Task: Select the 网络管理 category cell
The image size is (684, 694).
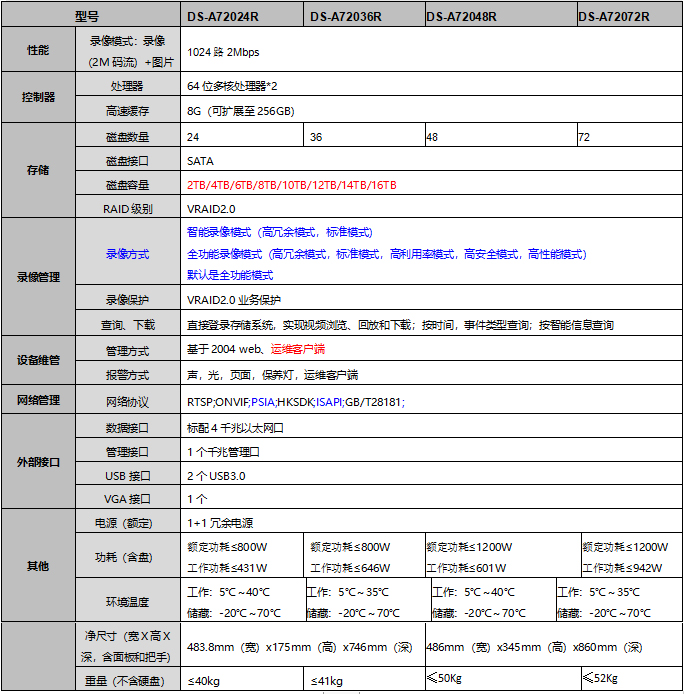Action: coord(39,400)
